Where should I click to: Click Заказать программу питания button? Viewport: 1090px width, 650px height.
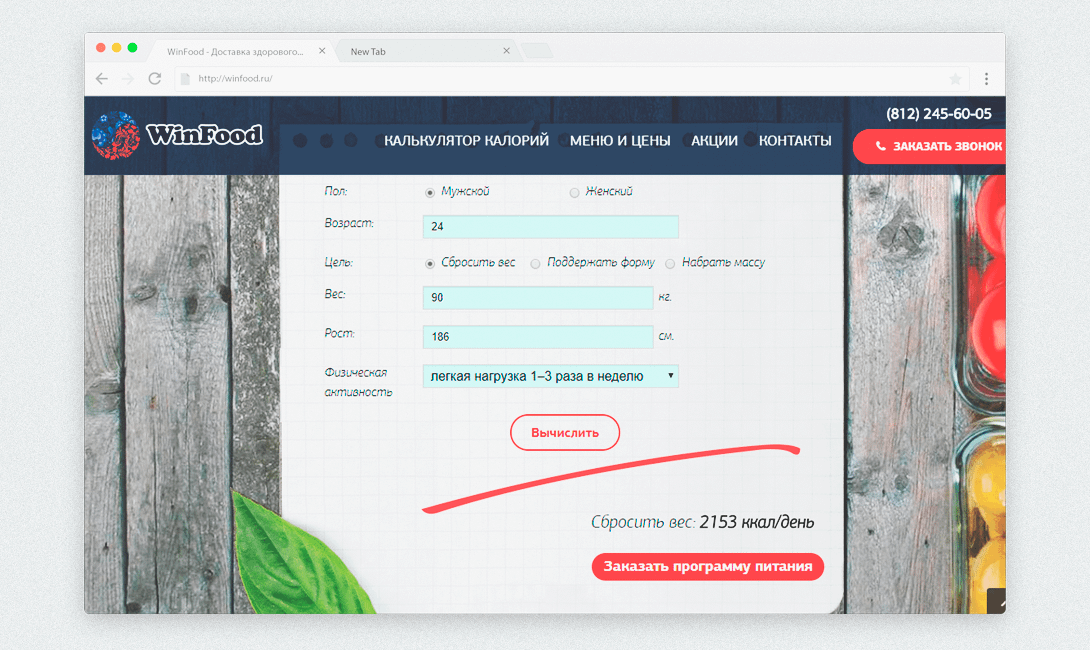708,567
